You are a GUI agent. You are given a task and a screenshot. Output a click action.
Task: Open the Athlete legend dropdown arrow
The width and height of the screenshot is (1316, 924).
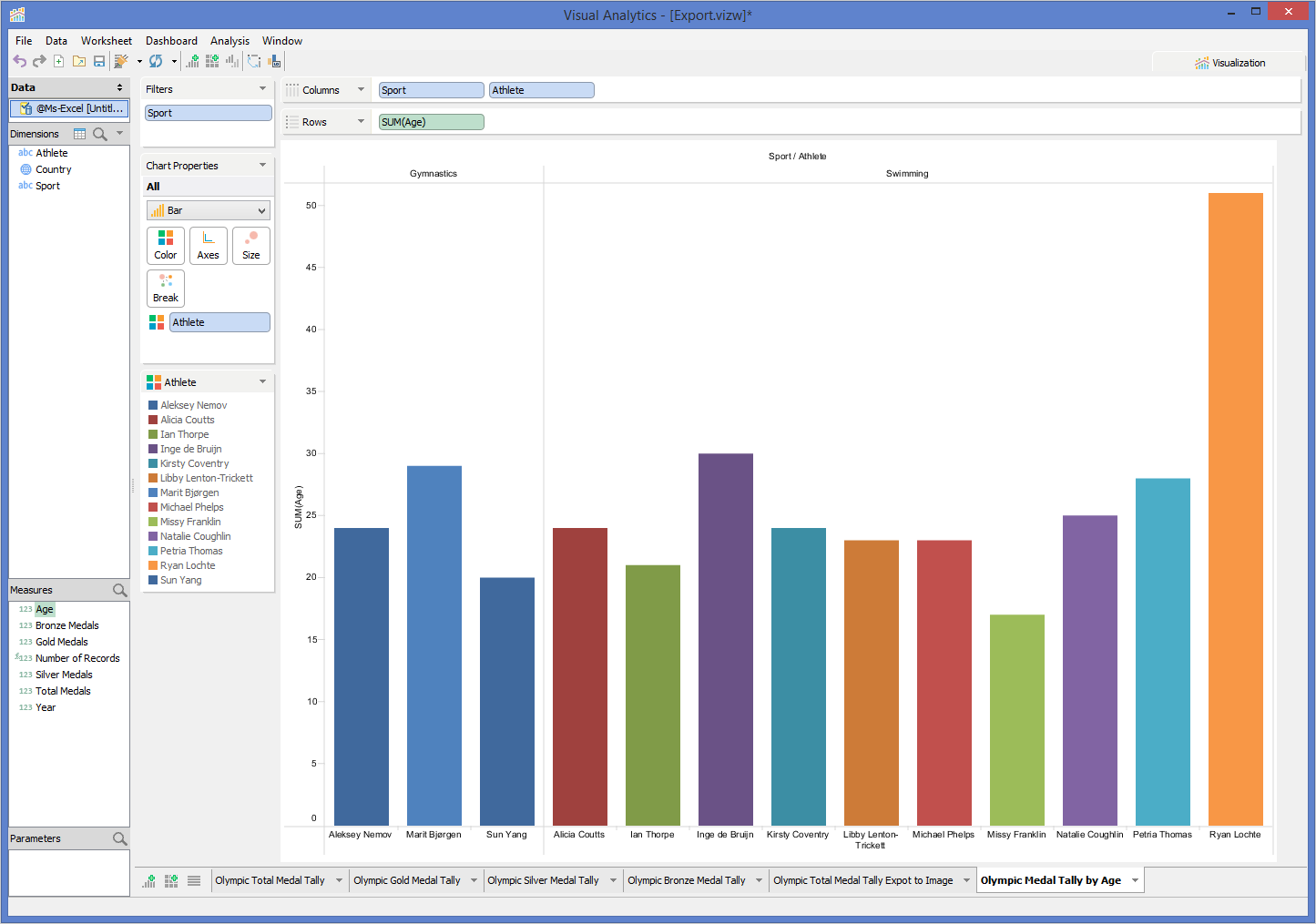point(263,381)
